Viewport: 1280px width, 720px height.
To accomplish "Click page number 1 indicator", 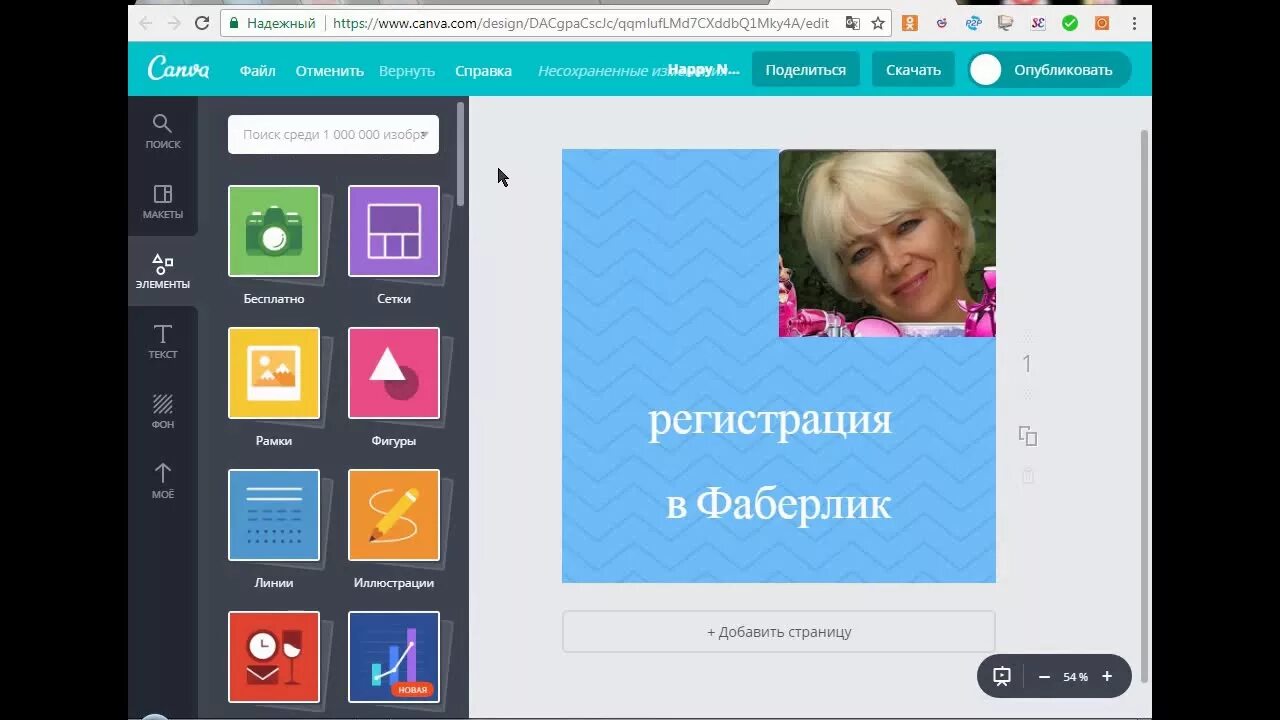I will [1027, 365].
